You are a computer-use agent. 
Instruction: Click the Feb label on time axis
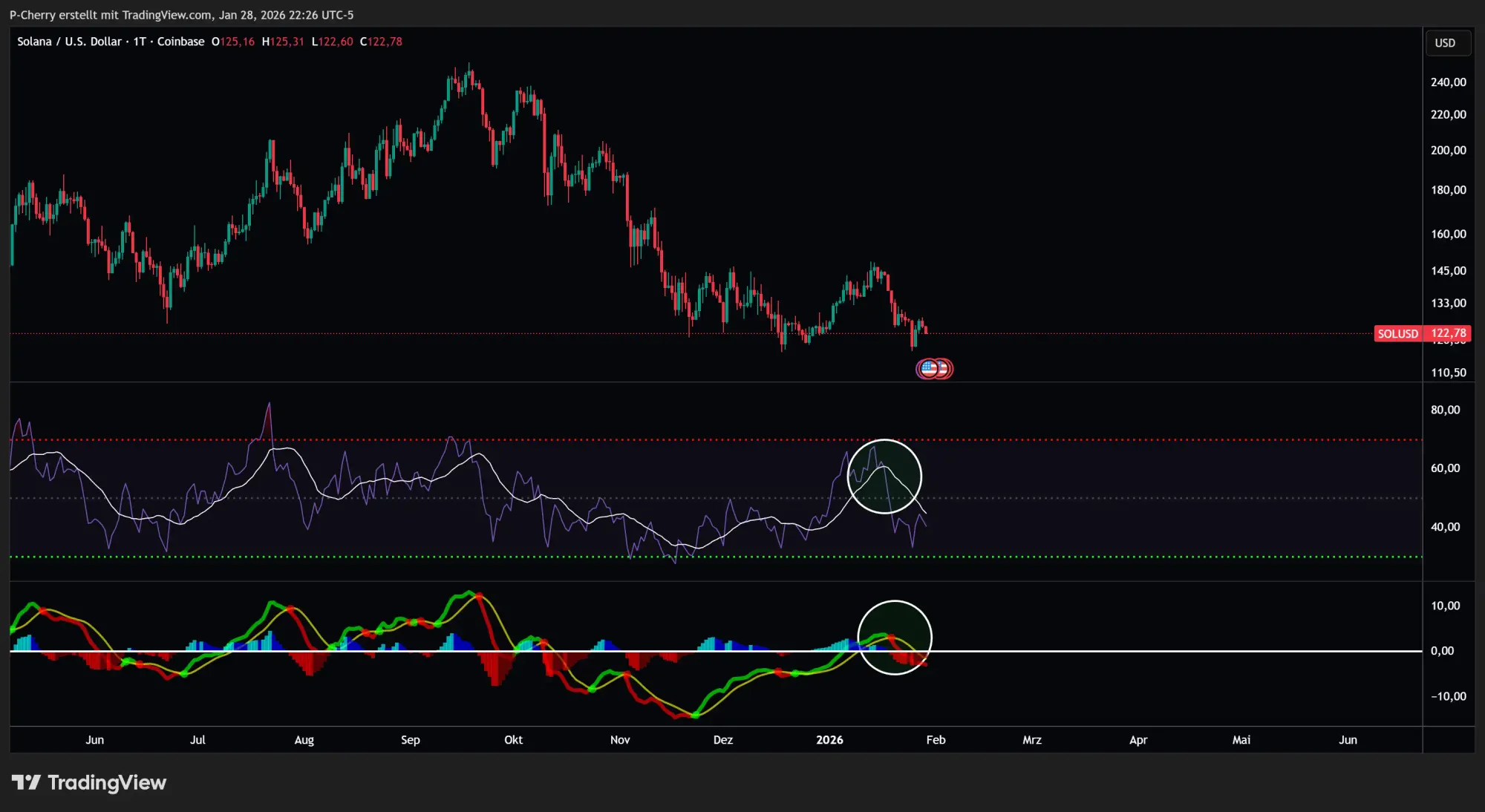point(936,740)
